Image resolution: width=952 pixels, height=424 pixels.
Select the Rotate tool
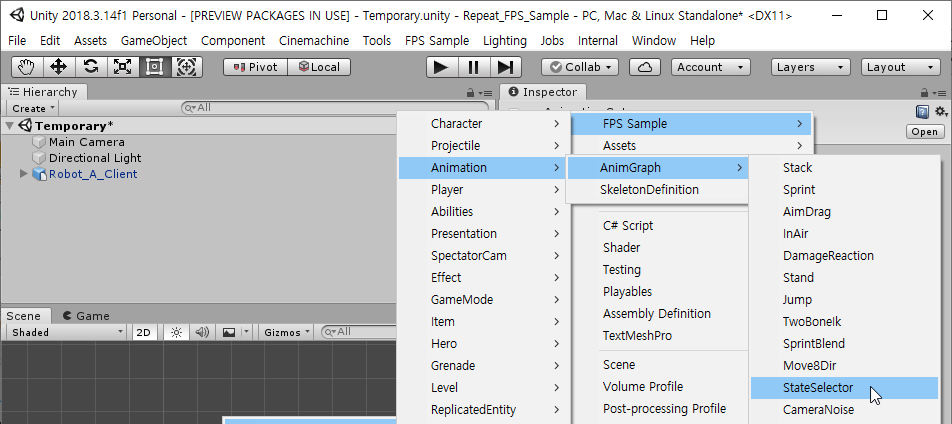point(91,67)
